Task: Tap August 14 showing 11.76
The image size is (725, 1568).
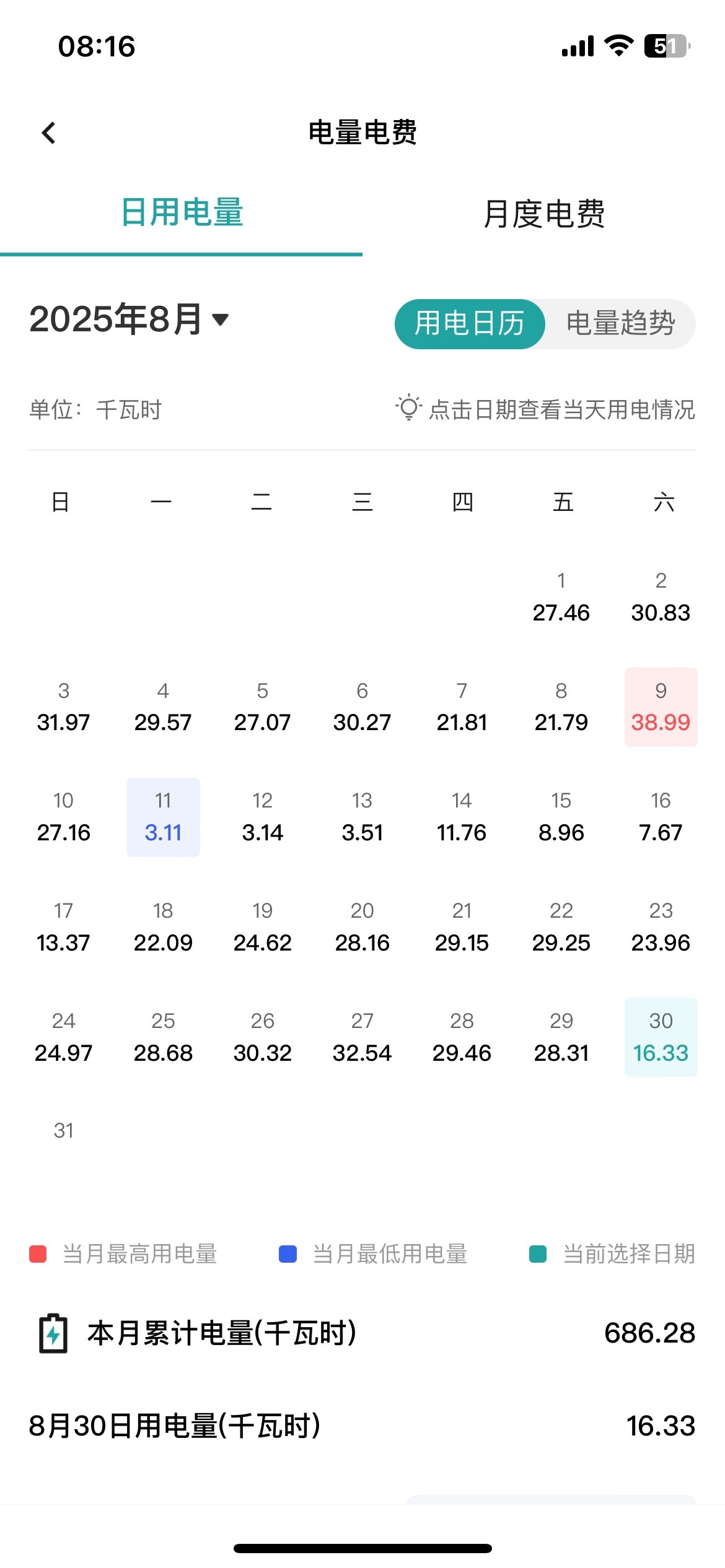Action: point(462,817)
